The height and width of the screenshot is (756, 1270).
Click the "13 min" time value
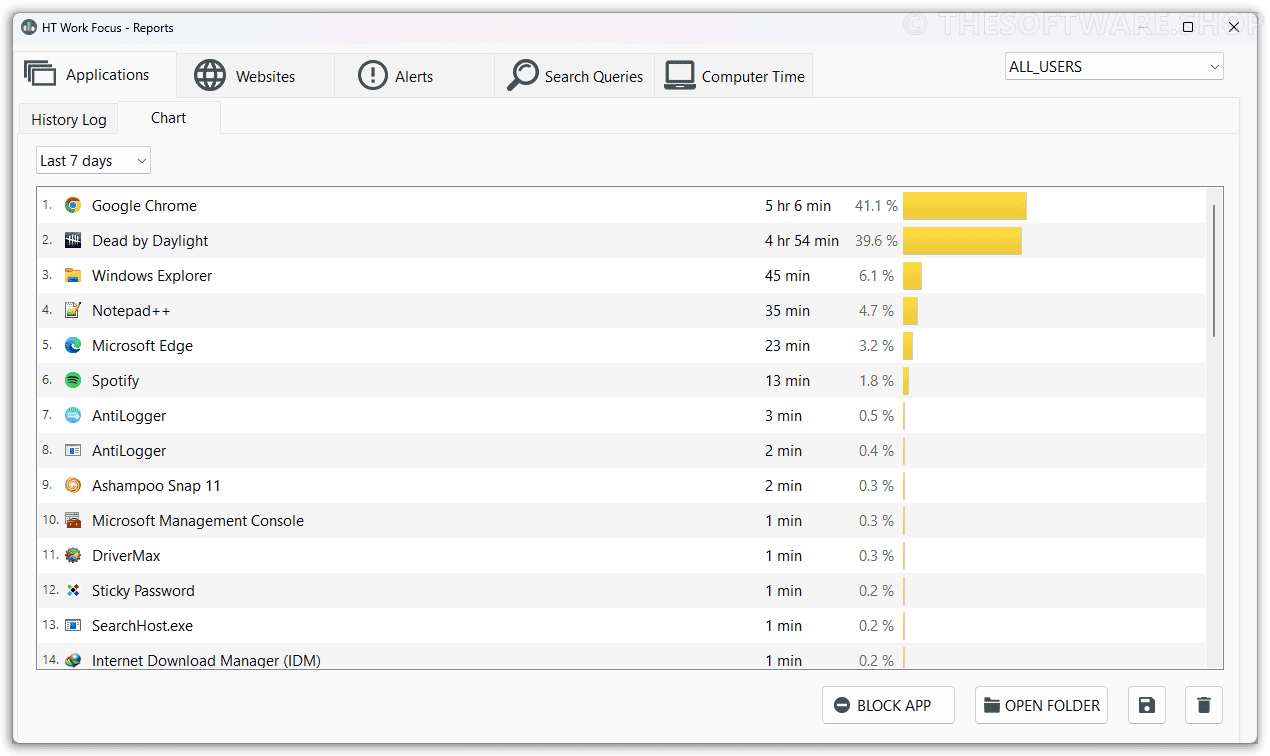pyautogui.click(x=787, y=381)
